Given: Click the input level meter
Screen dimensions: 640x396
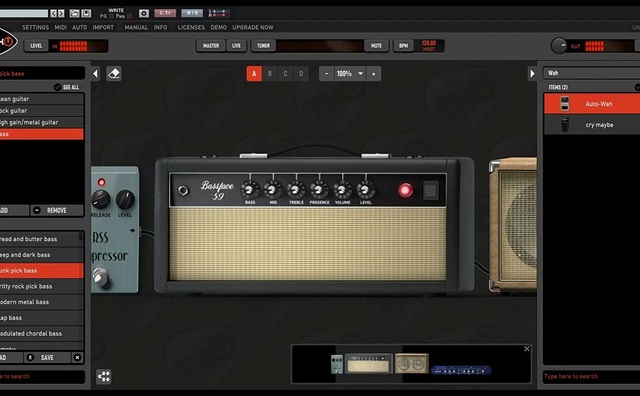Looking at the screenshot, I should pyautogui.click(x=79, y=46).
